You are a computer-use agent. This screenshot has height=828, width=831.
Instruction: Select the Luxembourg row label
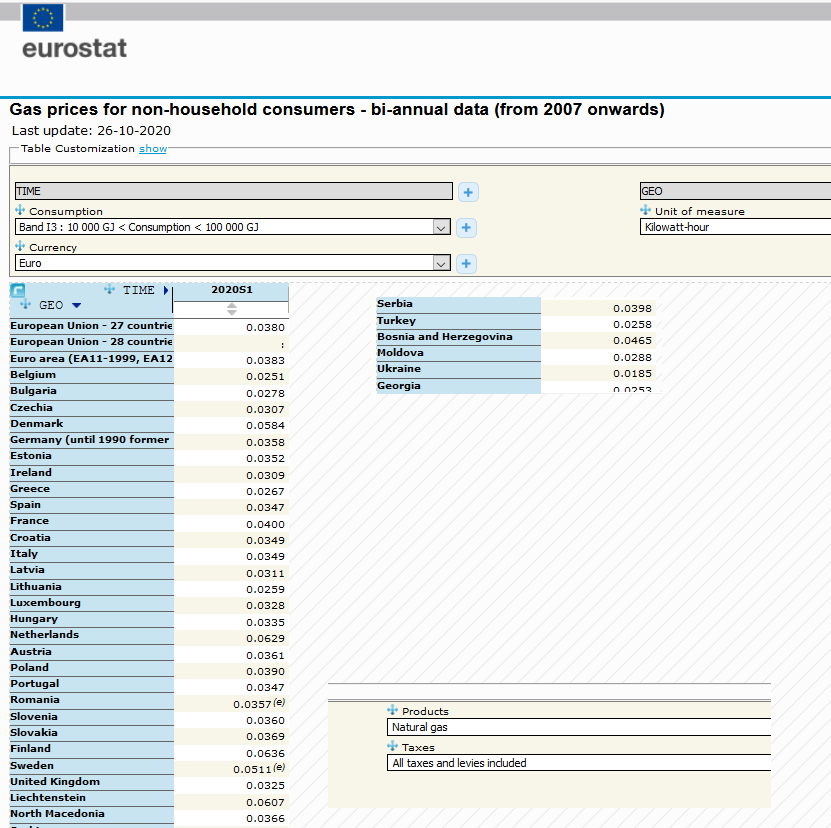(92, 603)
